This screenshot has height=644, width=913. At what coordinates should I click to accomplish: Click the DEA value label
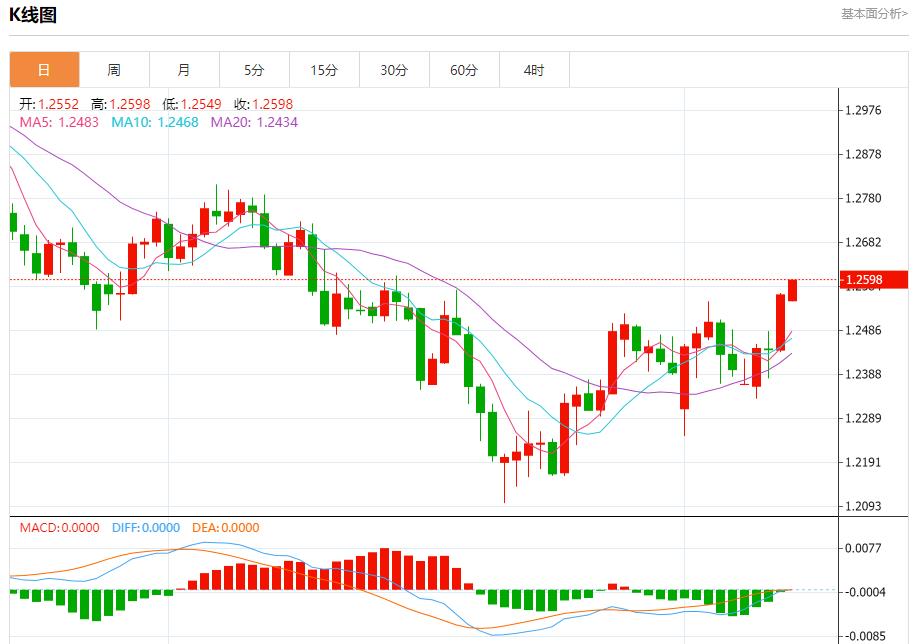pyautogui.click(x=224, y=528)
